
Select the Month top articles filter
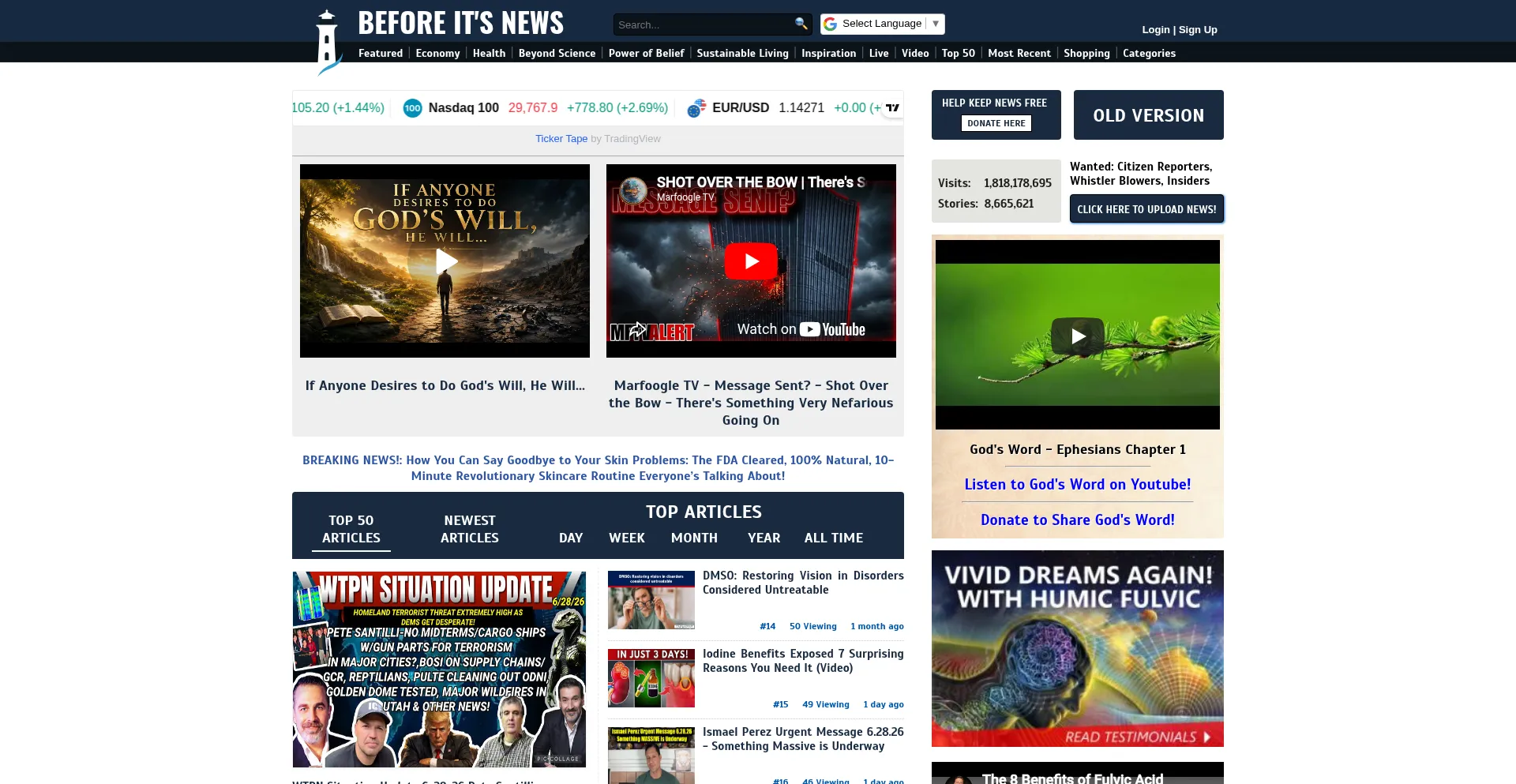694,538
